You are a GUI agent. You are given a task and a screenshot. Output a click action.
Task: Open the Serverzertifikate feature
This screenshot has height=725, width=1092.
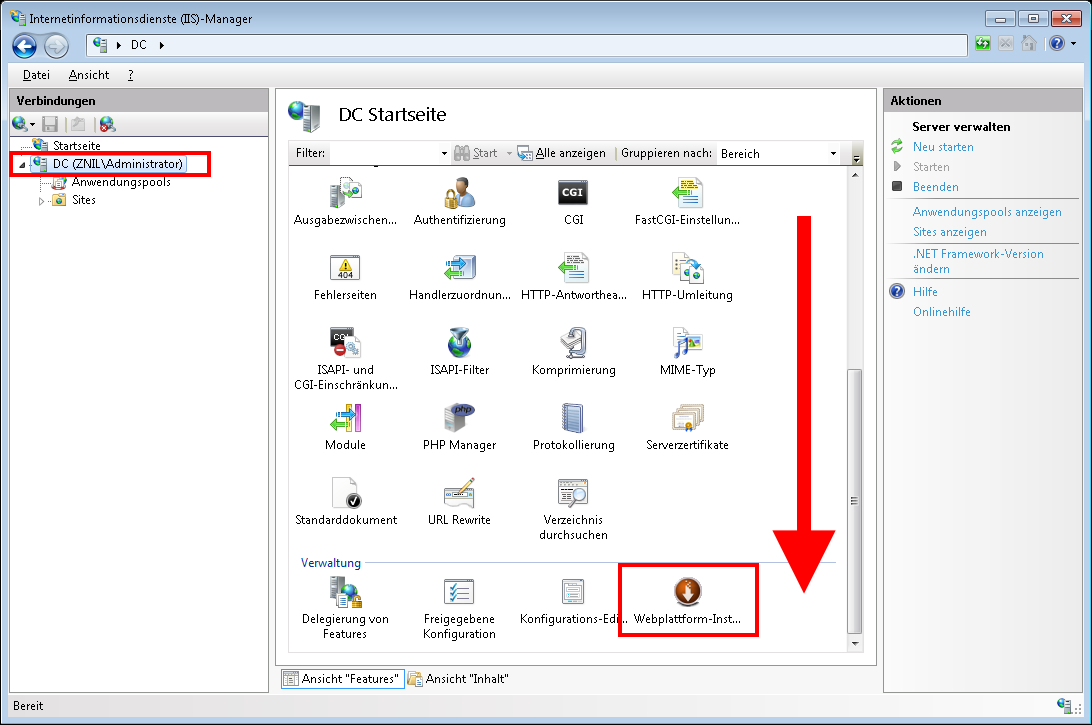[687, 418]
